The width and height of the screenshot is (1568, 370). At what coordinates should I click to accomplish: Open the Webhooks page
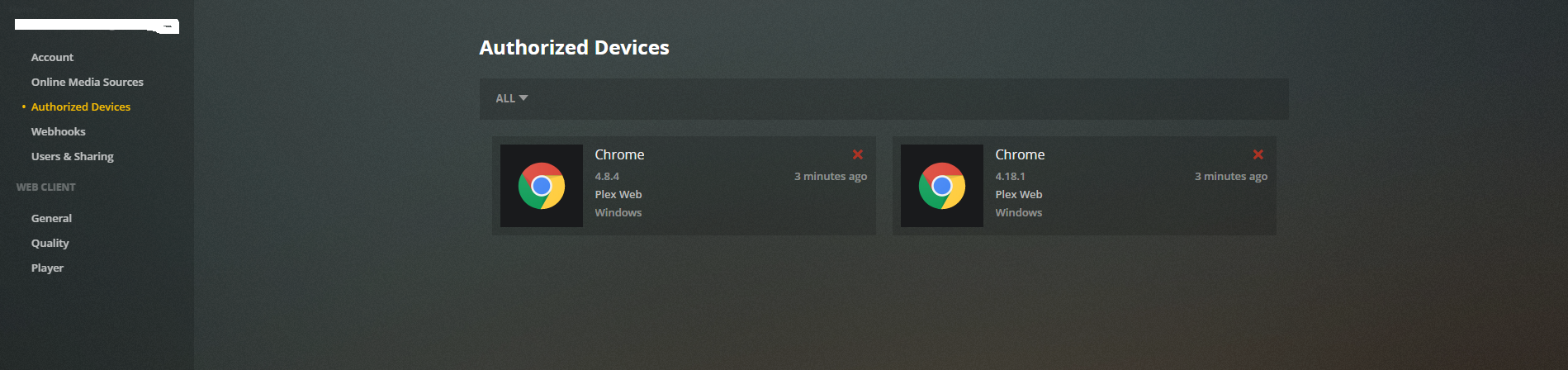click(58, 131)
